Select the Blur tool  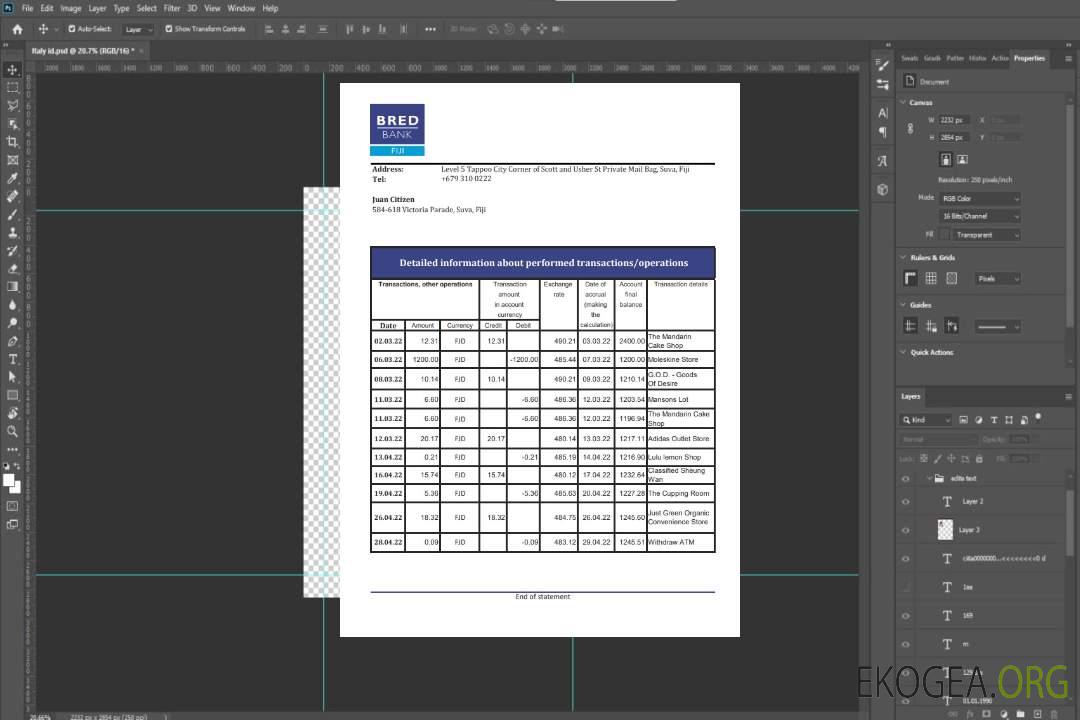coord(12,305)
